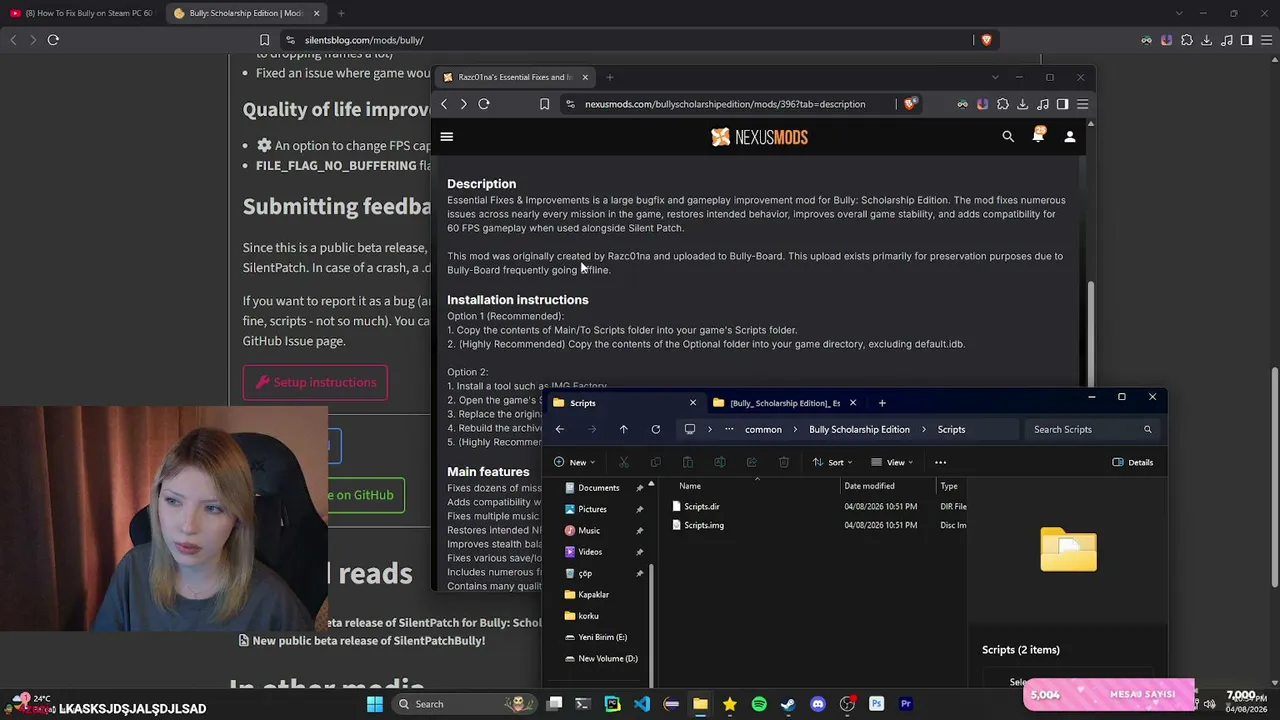The image size is (1280, 720).
Task: Open Documents in the Explorer sidebar
Action: click(598, 488)
